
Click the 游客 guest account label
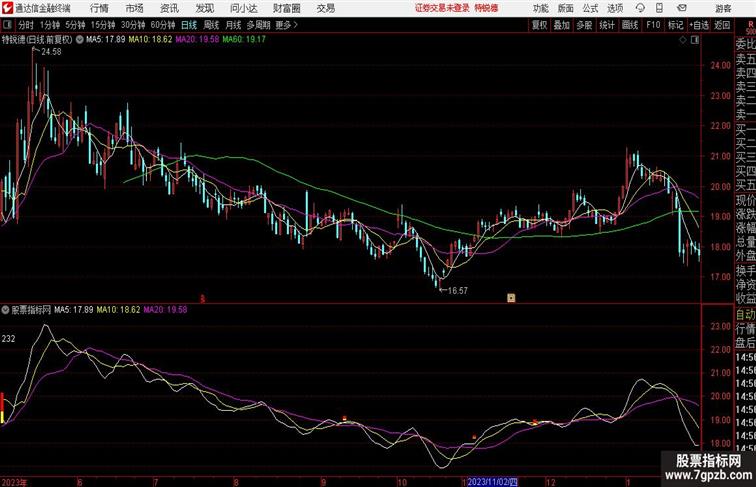pos(723,8)
